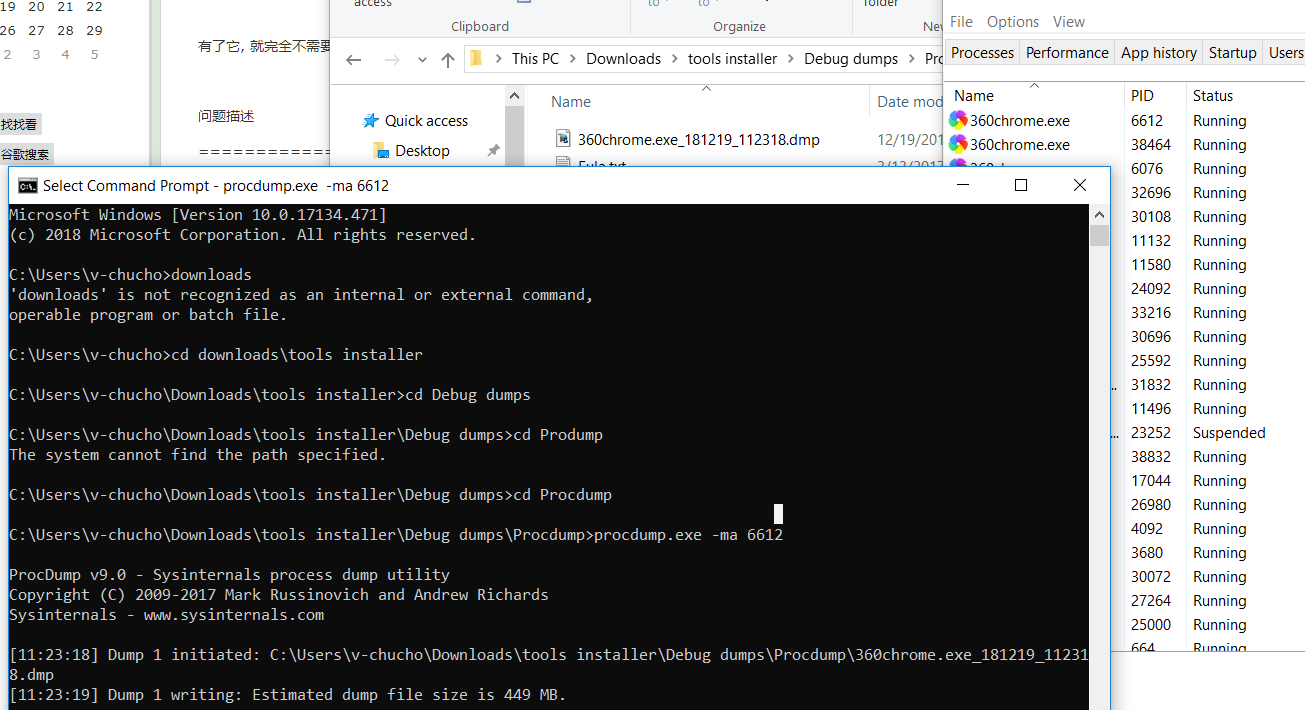Click PID 25000 in Task Manager
The image size is (1305, 710).
1150,625
